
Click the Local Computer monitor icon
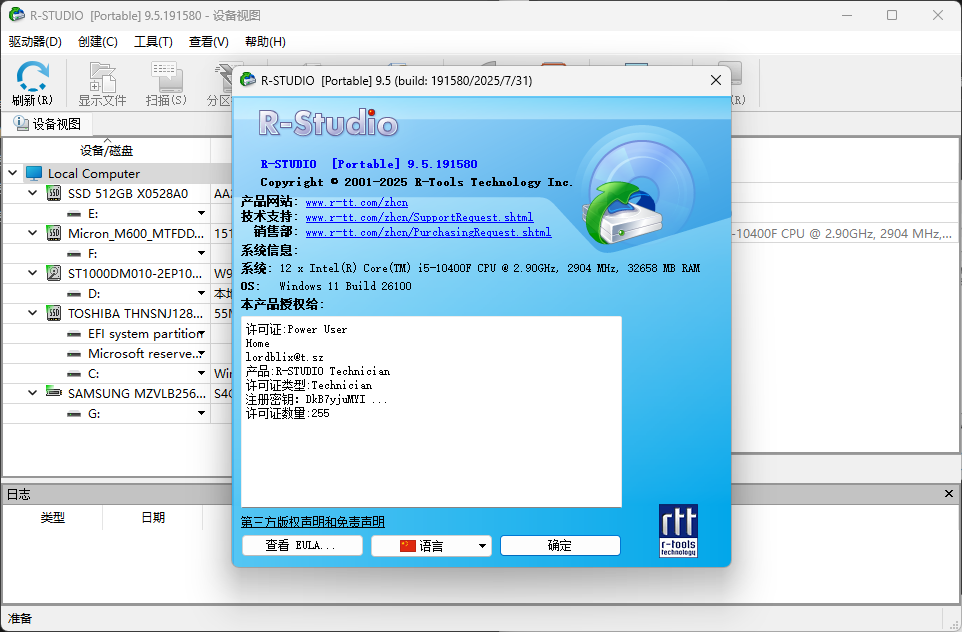(34, 174)
